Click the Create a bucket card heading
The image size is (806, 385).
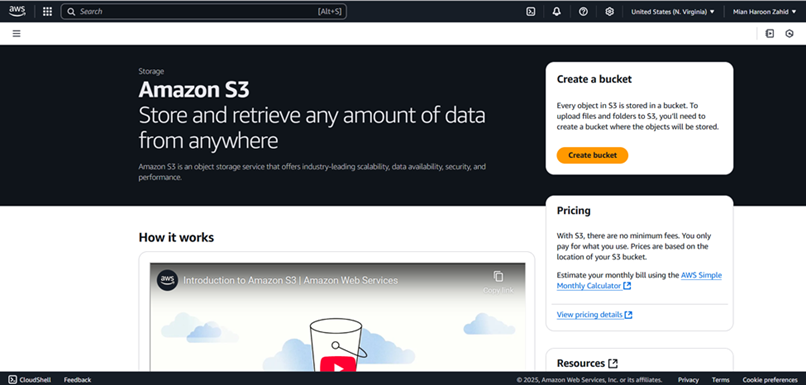click(x=594, y=79)
